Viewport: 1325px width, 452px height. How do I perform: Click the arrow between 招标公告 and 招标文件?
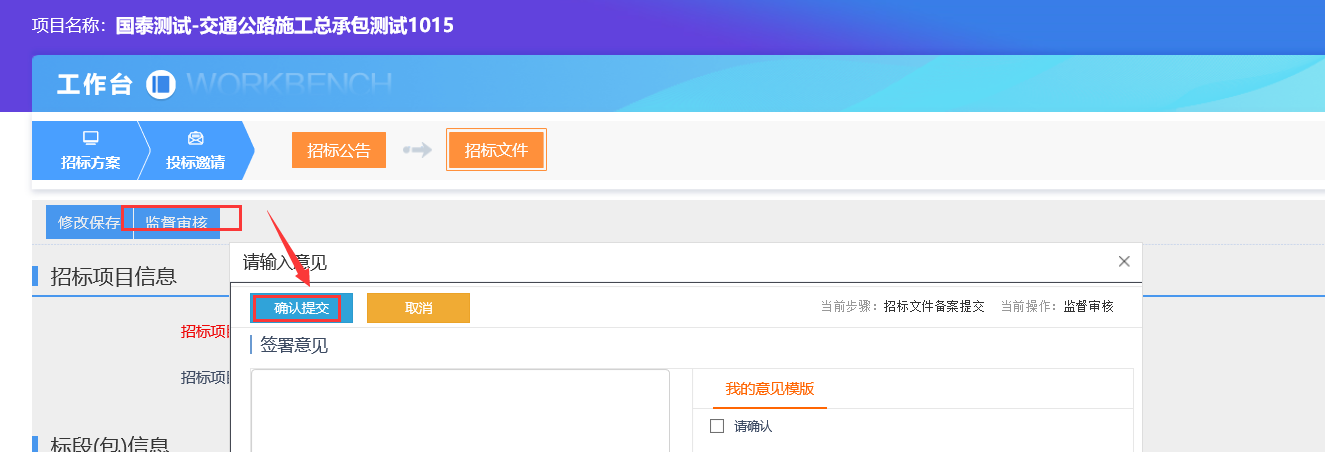(x=416, y=151)
